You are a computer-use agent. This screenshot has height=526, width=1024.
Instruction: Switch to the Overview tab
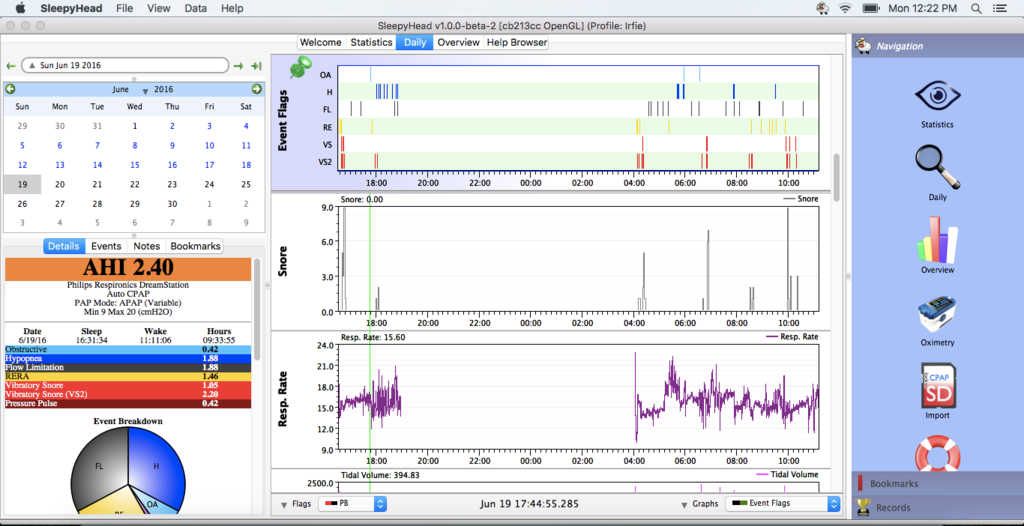click(x=458, y=42)
